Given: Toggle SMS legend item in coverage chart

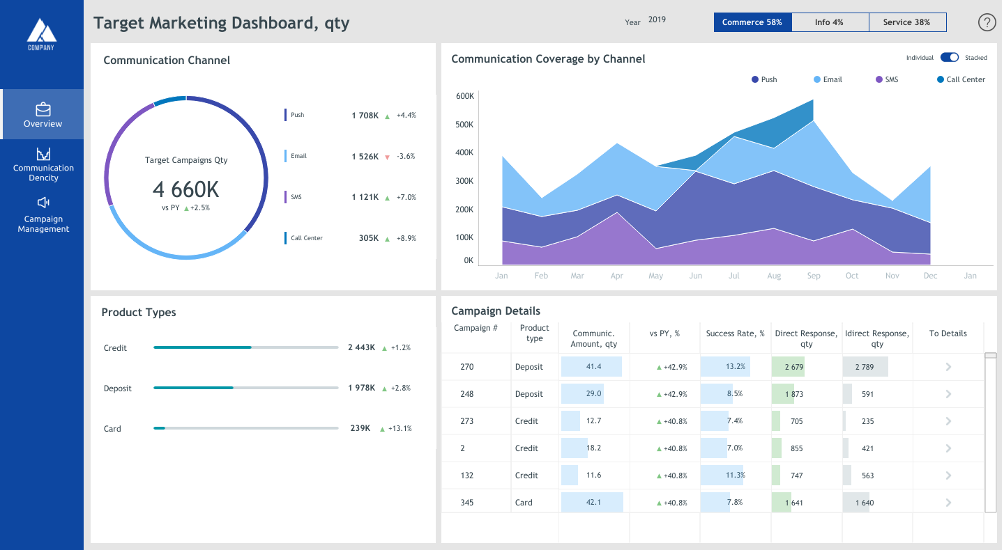Looking at the screenshot, I should (887, 80).
